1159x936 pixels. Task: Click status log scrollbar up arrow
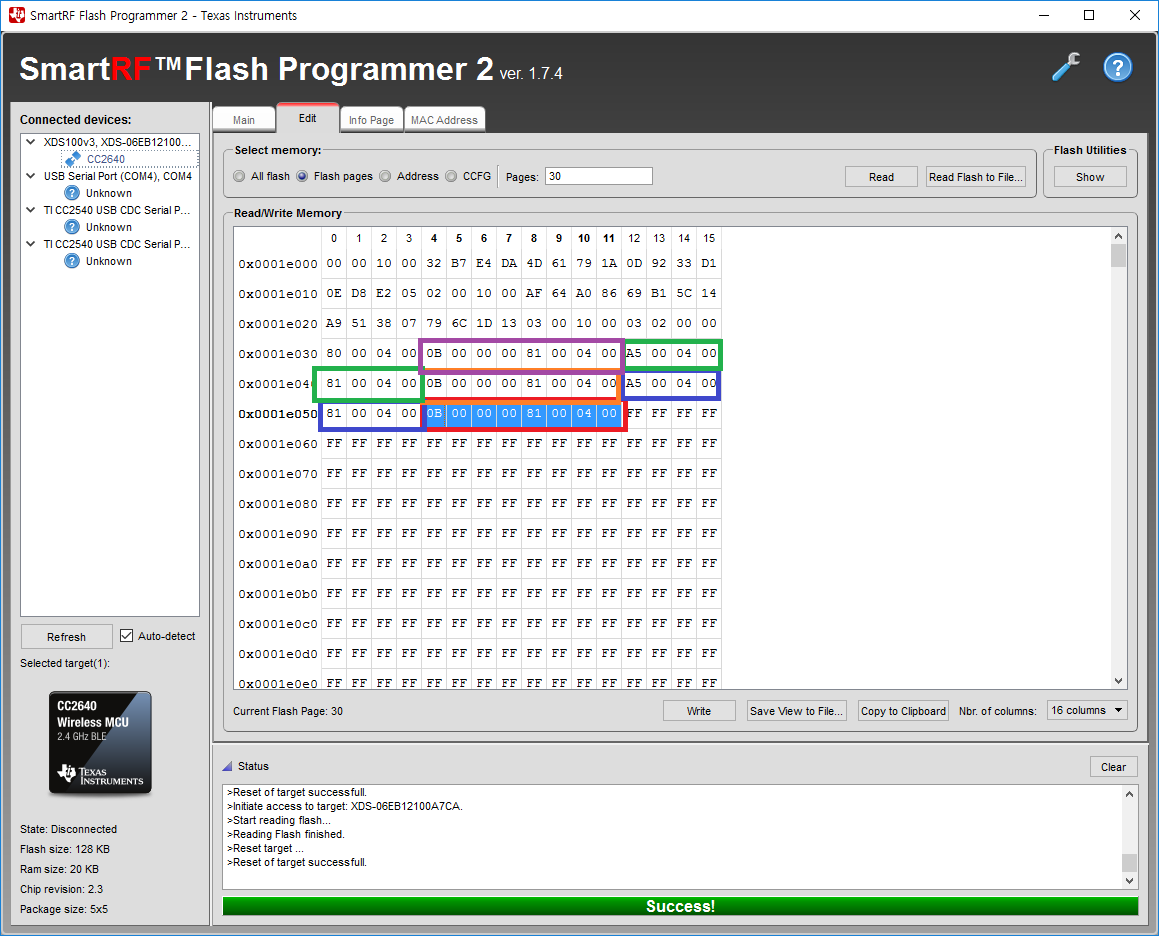coord(1129,794)
